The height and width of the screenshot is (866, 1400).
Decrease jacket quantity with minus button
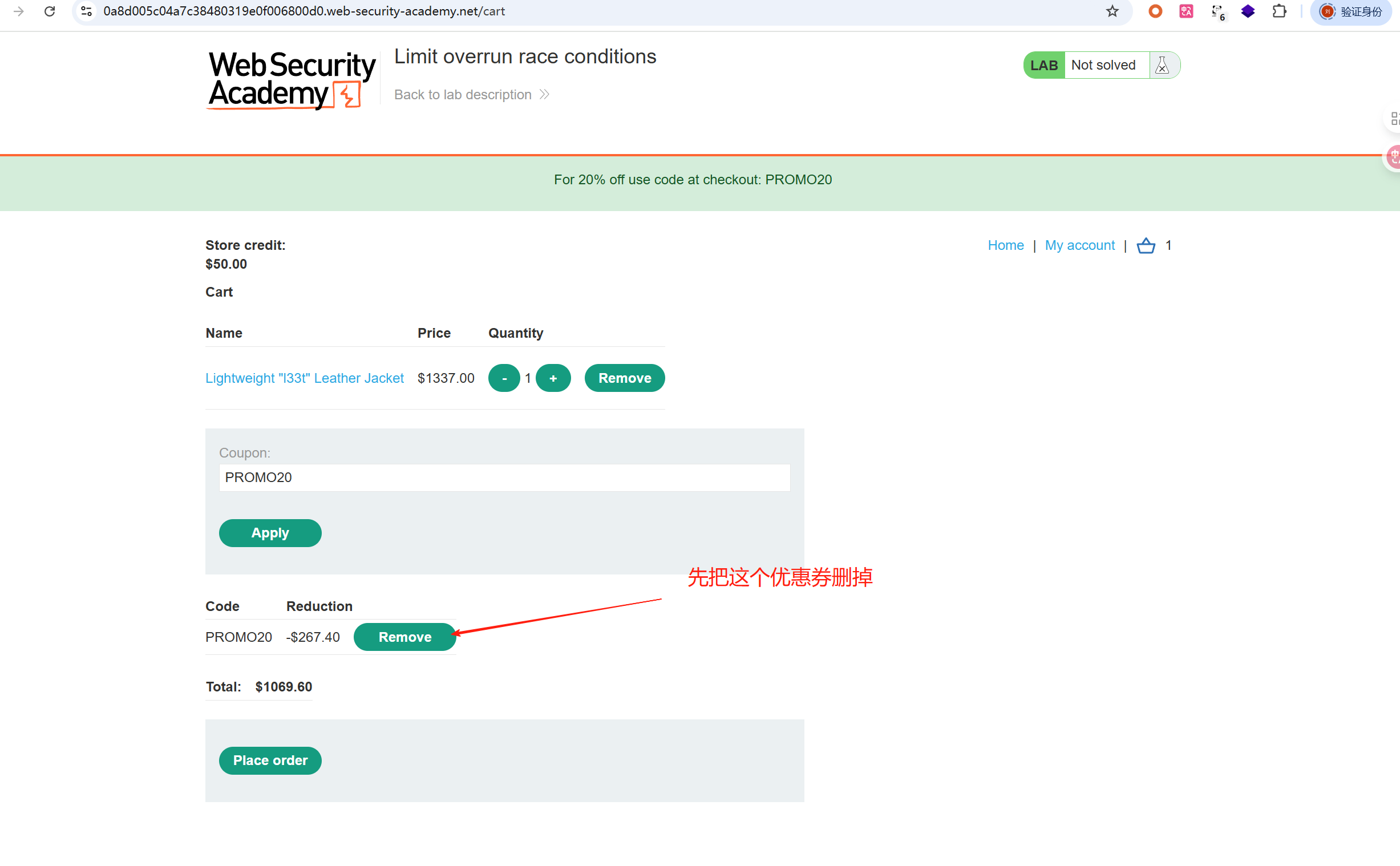504,378
